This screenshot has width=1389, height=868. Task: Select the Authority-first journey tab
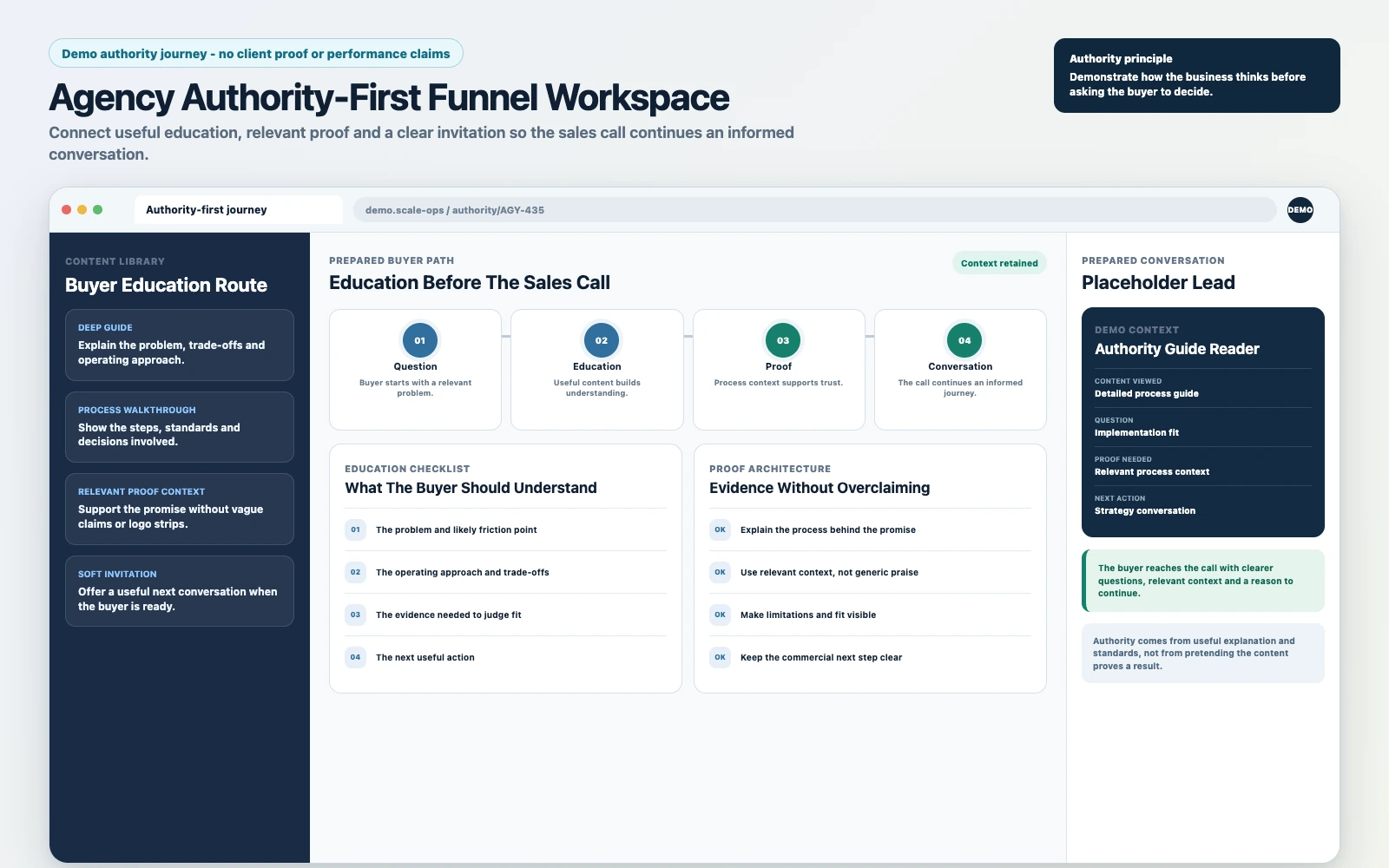[238, 210]
